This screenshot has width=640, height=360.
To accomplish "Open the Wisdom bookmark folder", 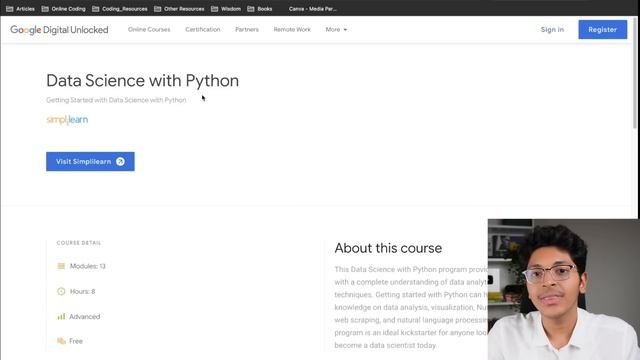I will point(226,9).
